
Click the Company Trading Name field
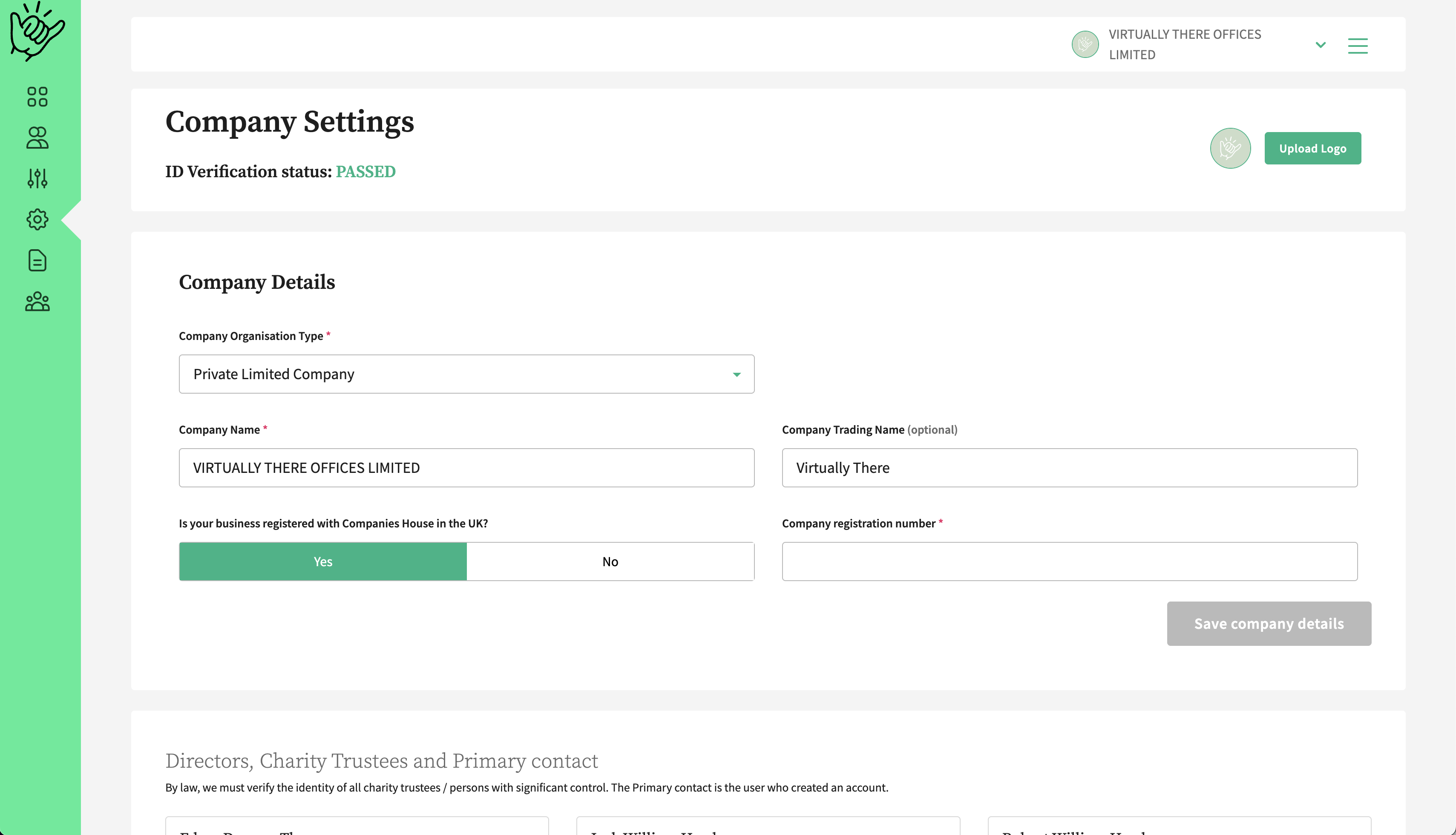coord(1070,468)
